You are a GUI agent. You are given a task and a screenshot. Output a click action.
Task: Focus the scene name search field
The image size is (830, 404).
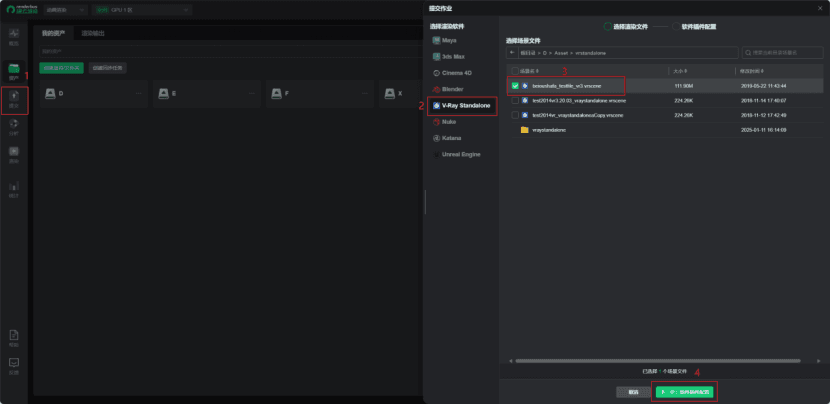point(782,53)
